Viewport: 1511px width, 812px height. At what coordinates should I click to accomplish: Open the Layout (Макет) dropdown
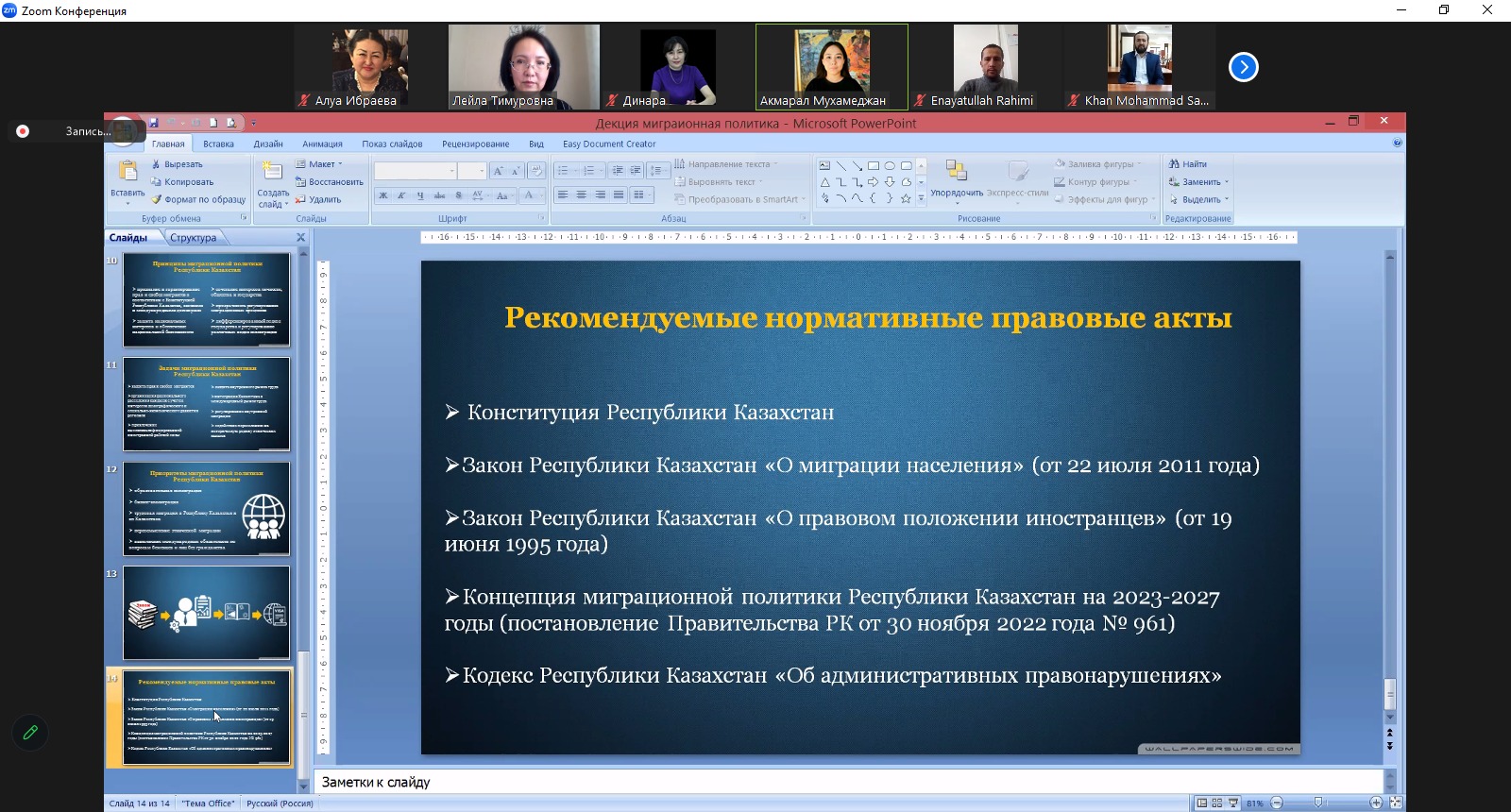(319, 164)
